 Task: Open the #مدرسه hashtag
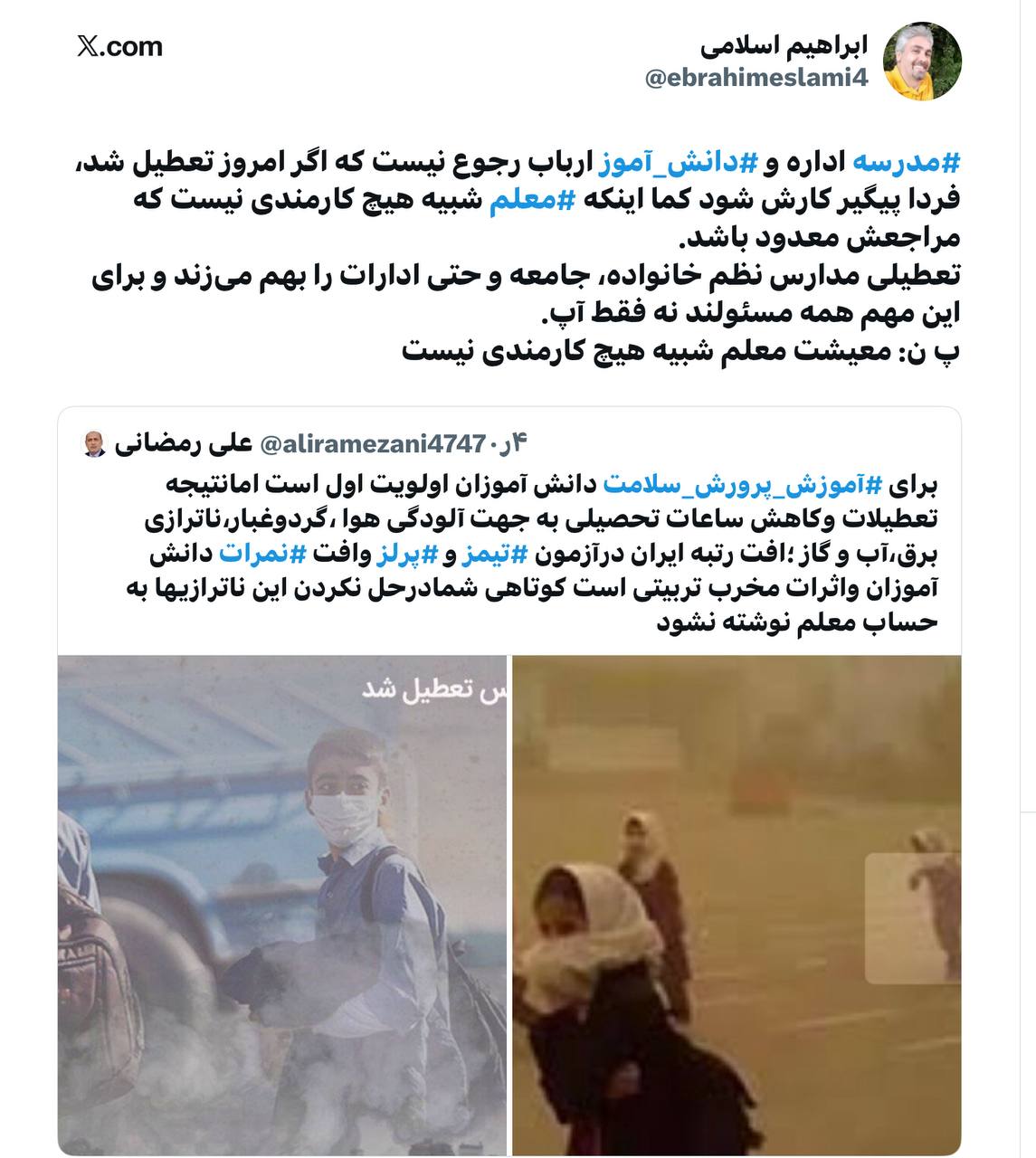[x=907, y=164]
